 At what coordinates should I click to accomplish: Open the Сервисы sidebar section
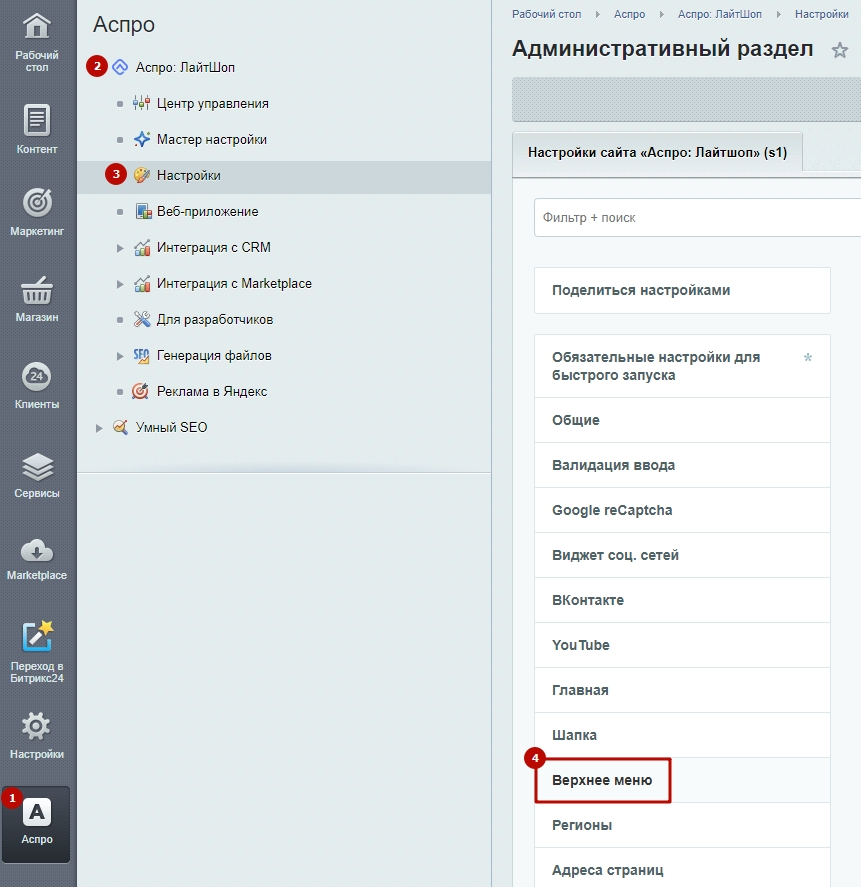37,474
